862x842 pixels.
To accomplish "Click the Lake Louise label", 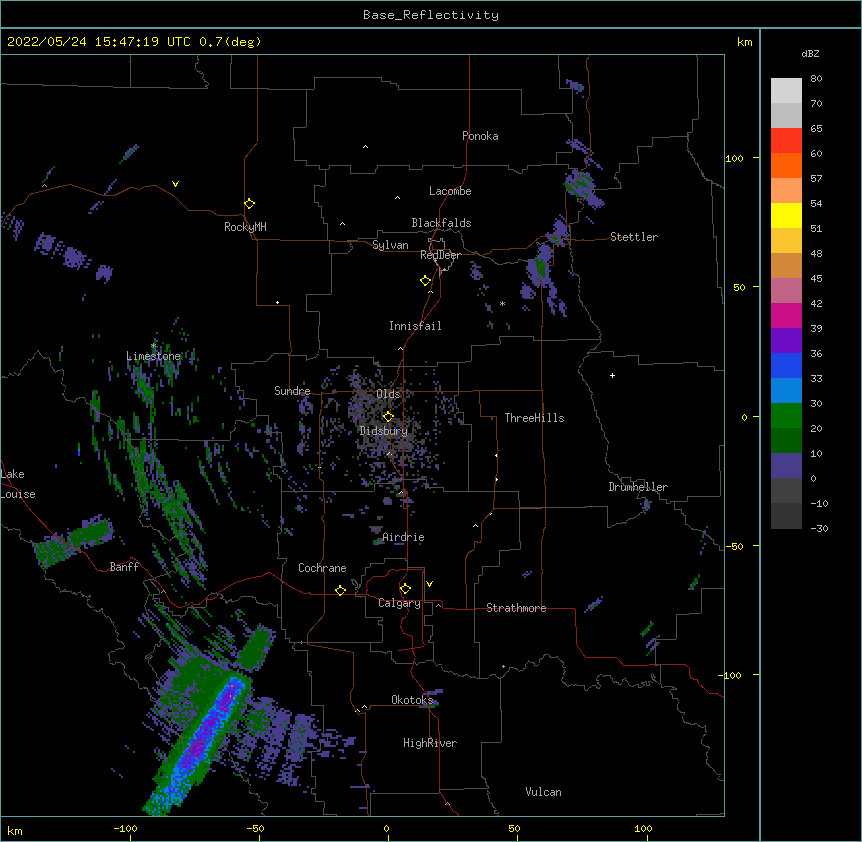I will [16, 484].
